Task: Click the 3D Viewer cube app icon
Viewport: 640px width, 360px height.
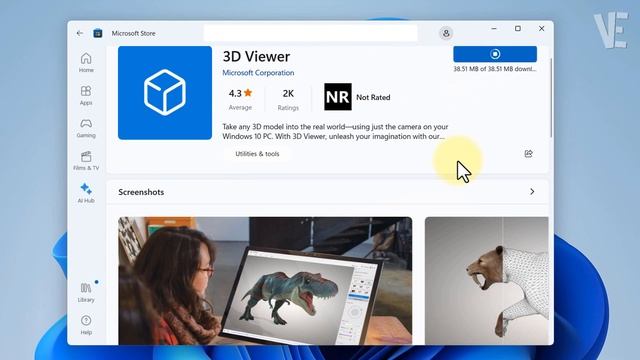Action: (165, 93)
